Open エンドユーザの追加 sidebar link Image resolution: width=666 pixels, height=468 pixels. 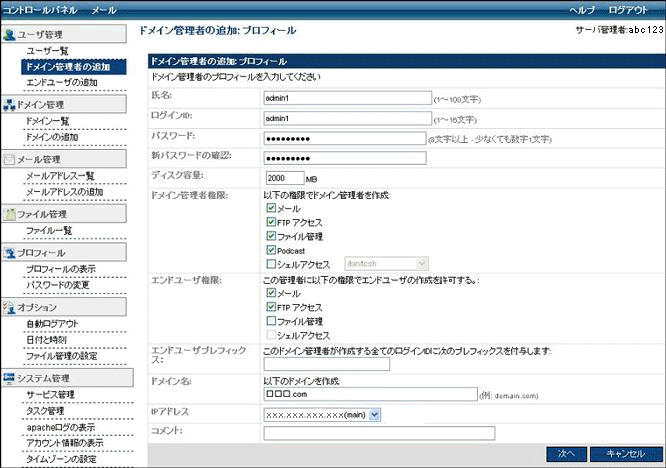62,82
